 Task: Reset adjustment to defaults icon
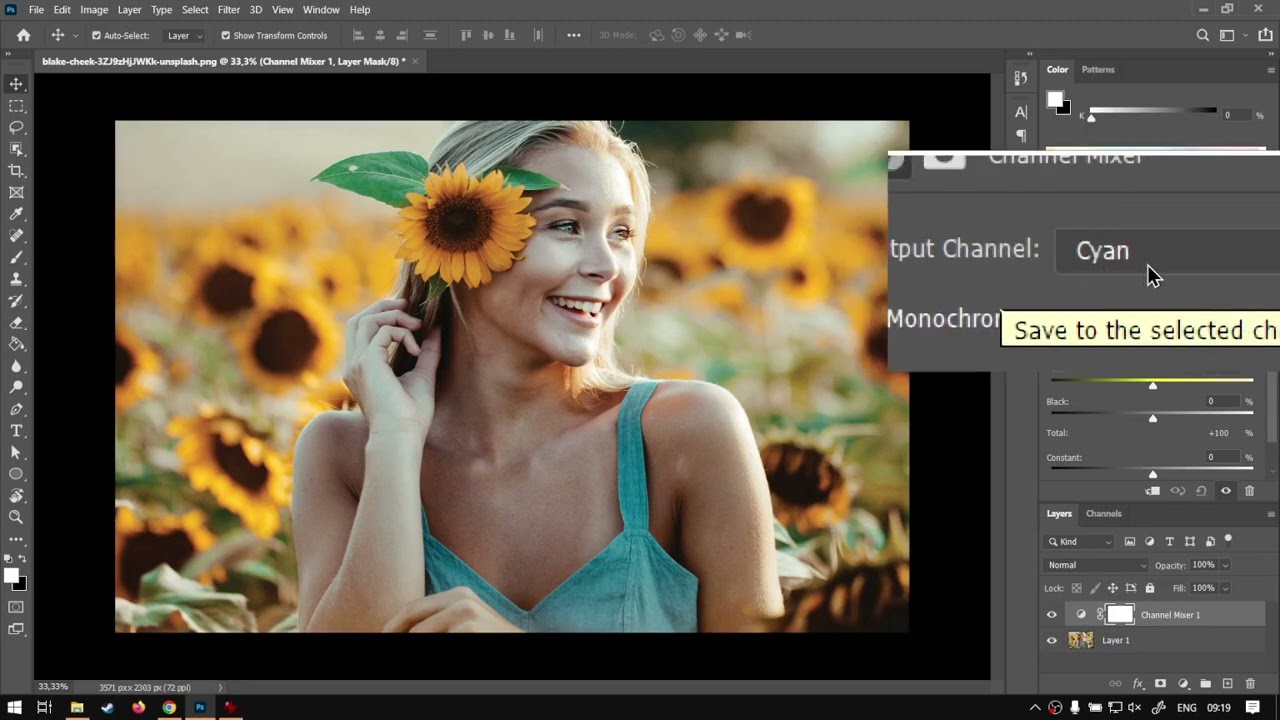(x=1201, y=491)
